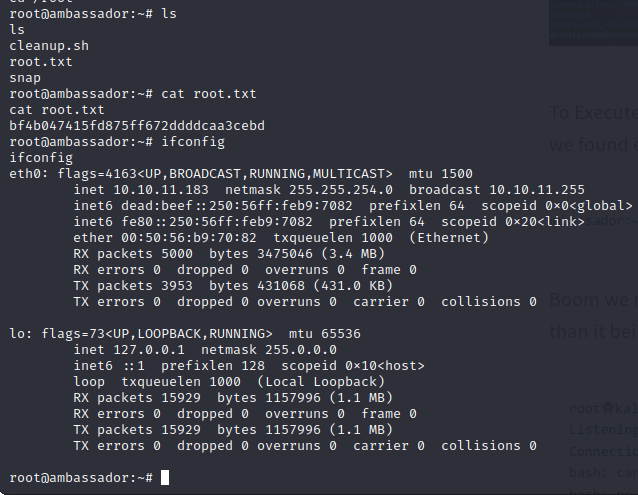Click the loopback address 127.0.0.1
The height and width of the screenshot is (495, 638).
149,350
